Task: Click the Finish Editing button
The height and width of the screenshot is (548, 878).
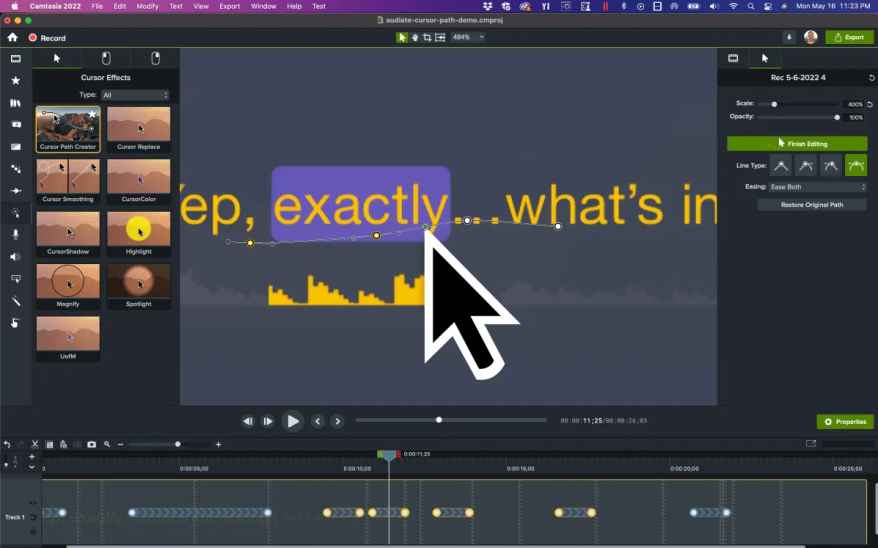Action: [797, 144]
